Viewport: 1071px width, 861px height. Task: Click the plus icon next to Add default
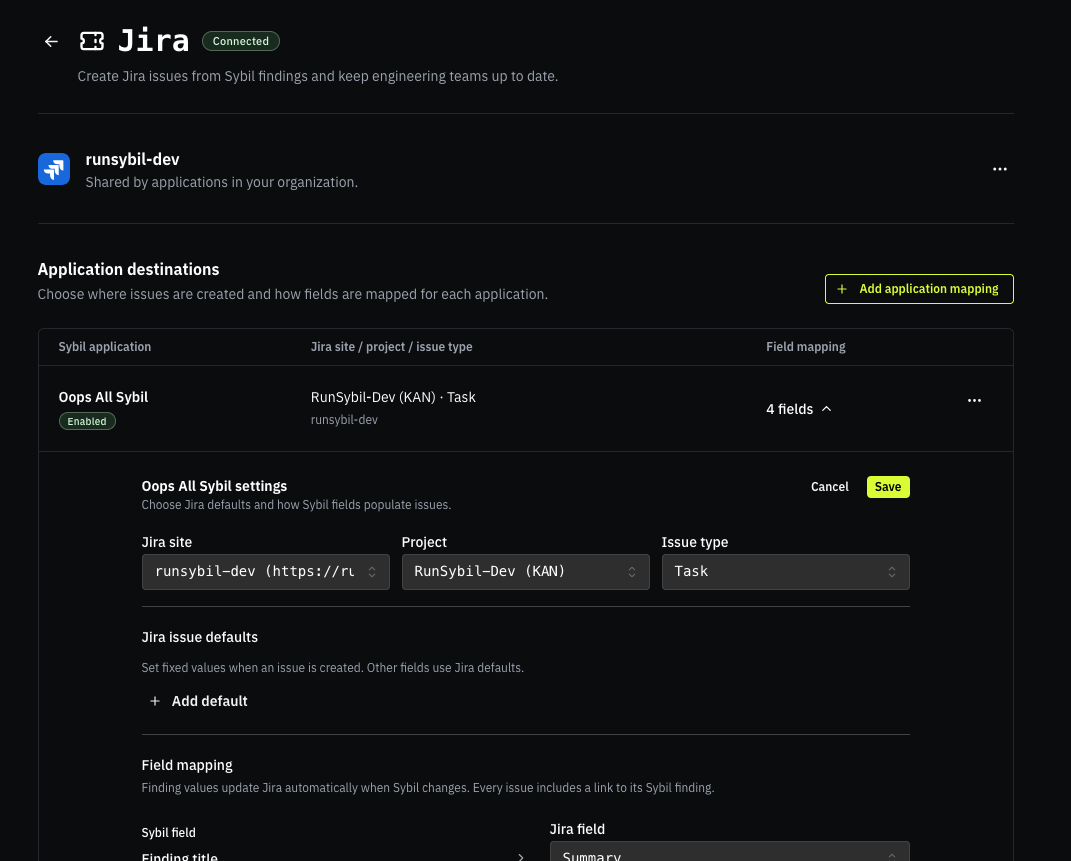155,701
